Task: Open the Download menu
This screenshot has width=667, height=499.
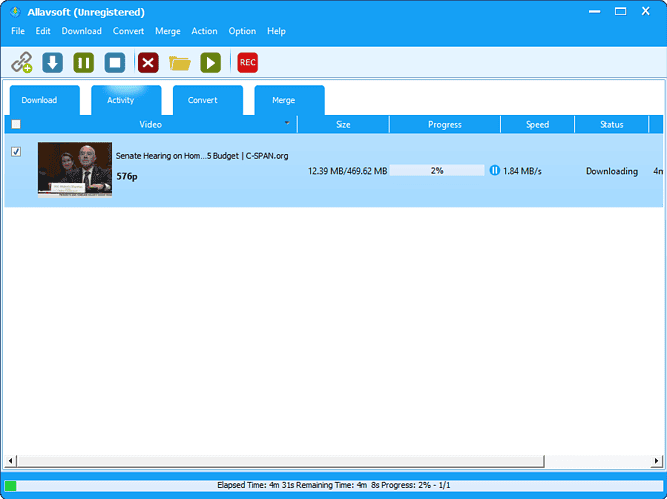Action: tap(82, 31)
